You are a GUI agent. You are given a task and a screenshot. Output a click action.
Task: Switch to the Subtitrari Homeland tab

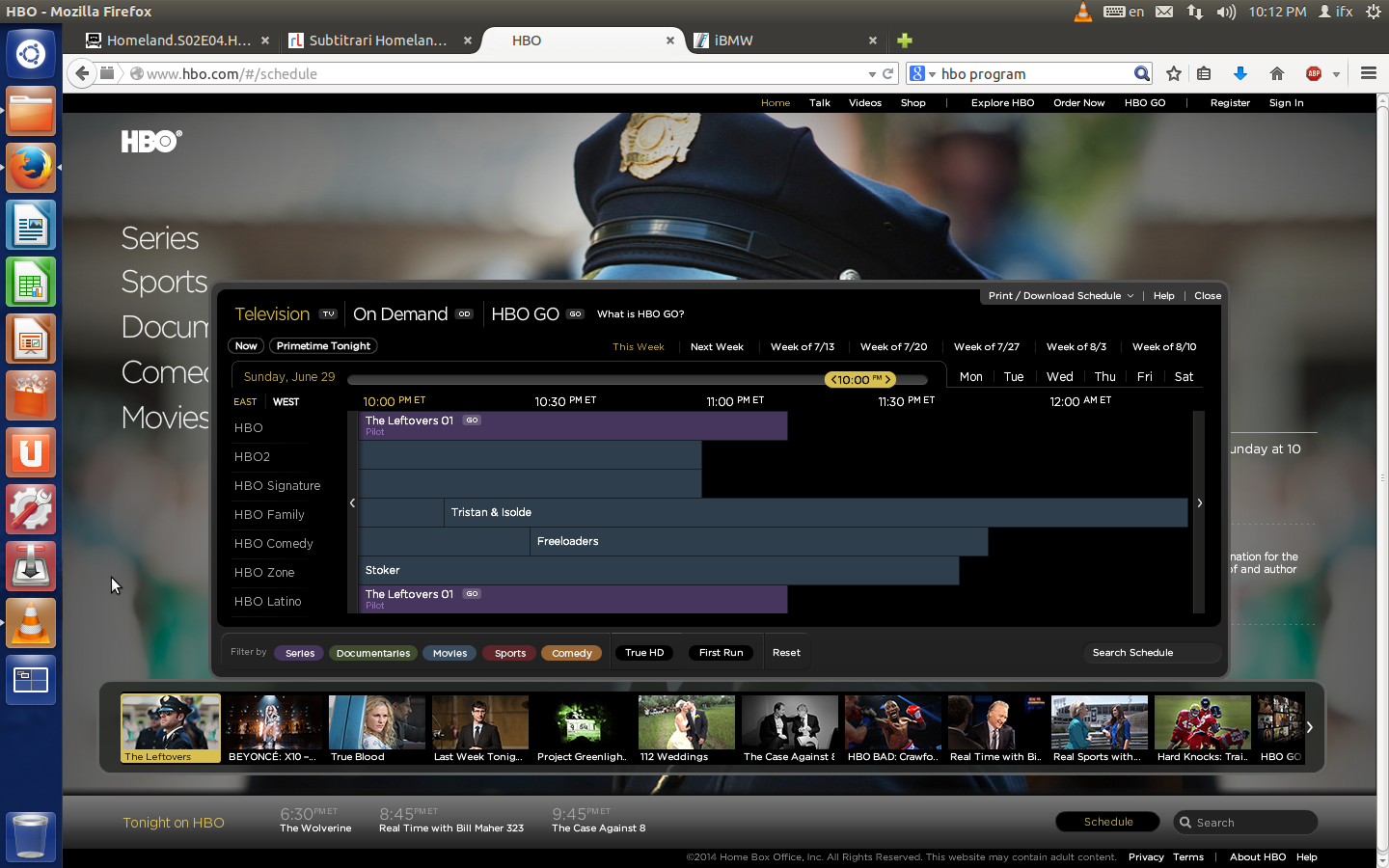380,41
